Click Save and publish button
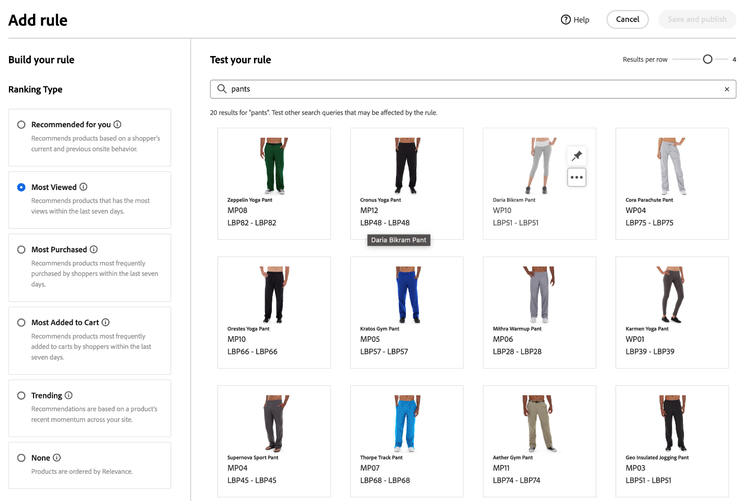This screenshot has height=501, width=750. click(697, 19)
